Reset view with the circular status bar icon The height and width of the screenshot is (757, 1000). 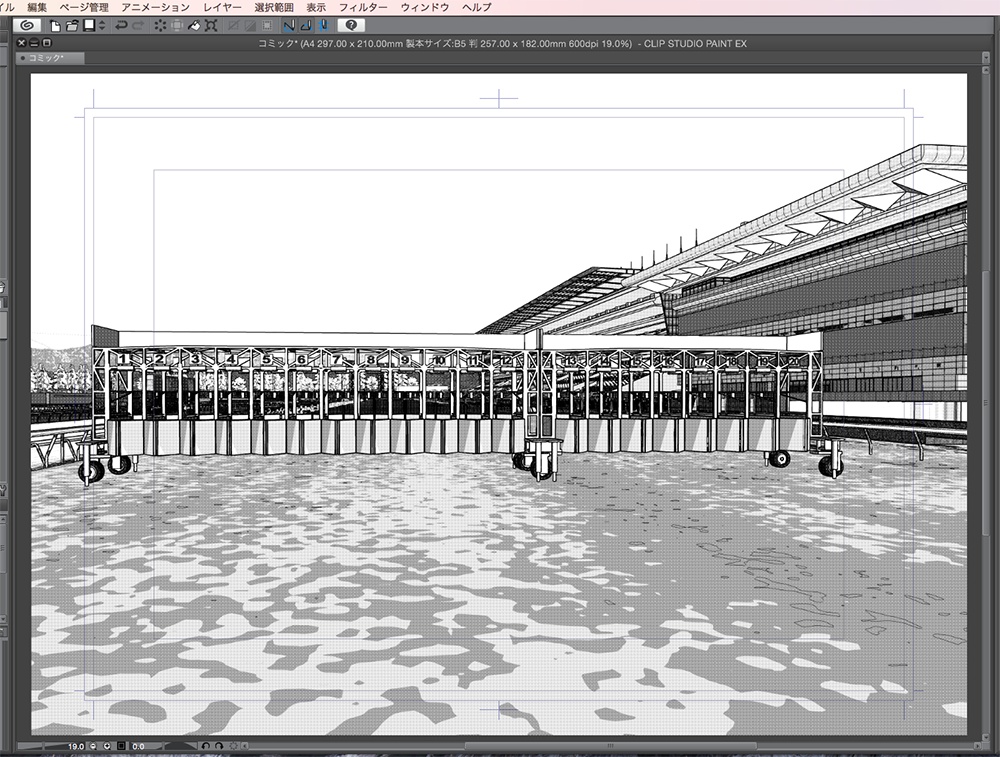coord(234,745)
